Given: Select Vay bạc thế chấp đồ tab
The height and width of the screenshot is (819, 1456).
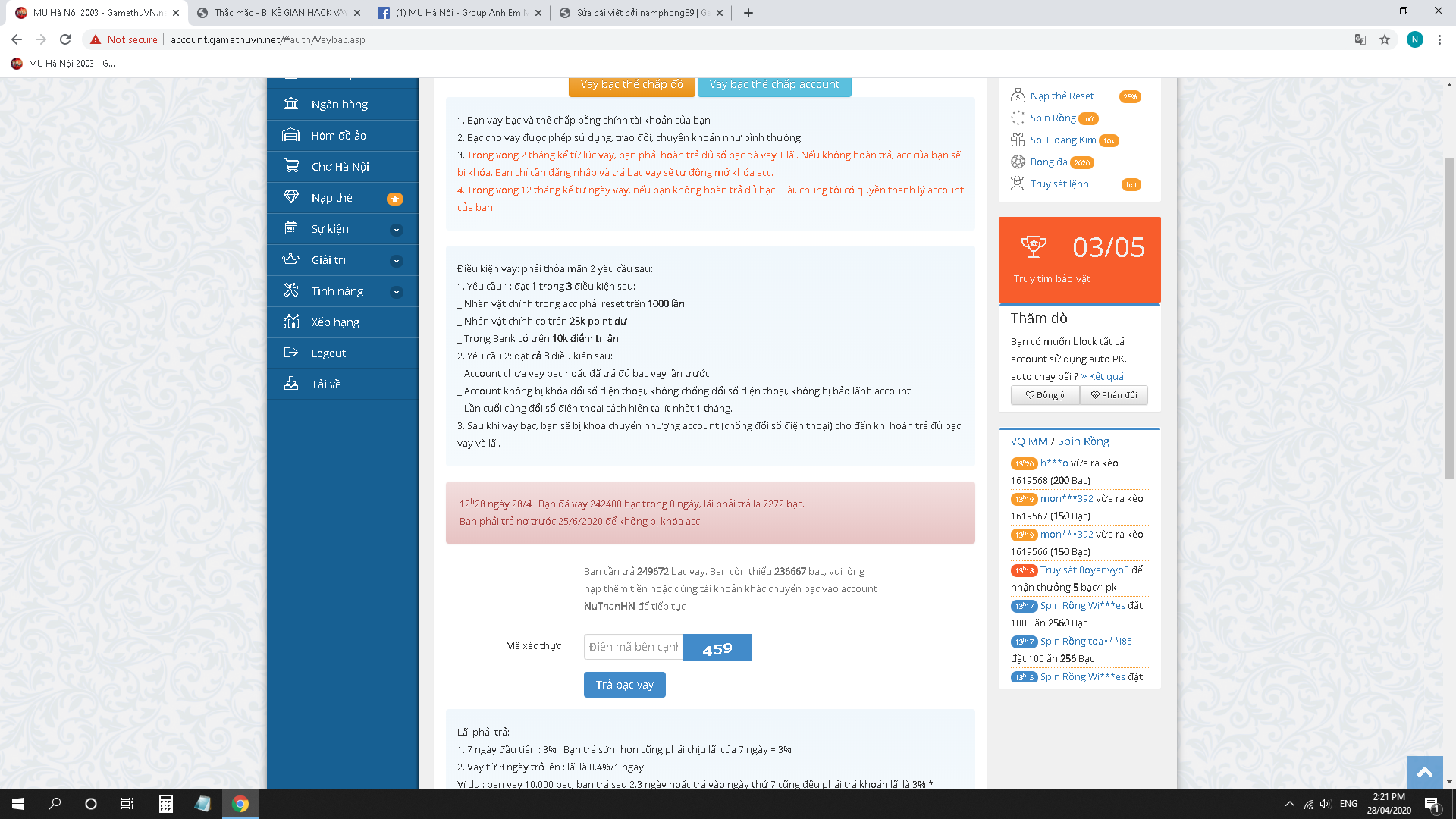Looking at the screenshot, I should (631, 85).
